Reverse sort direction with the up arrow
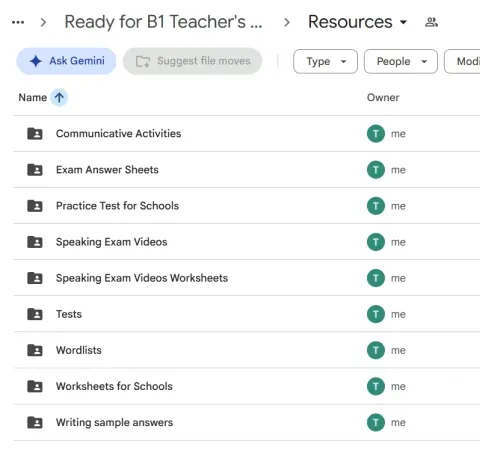The height and width of the screenshot is (473, 480). [59, 98]
